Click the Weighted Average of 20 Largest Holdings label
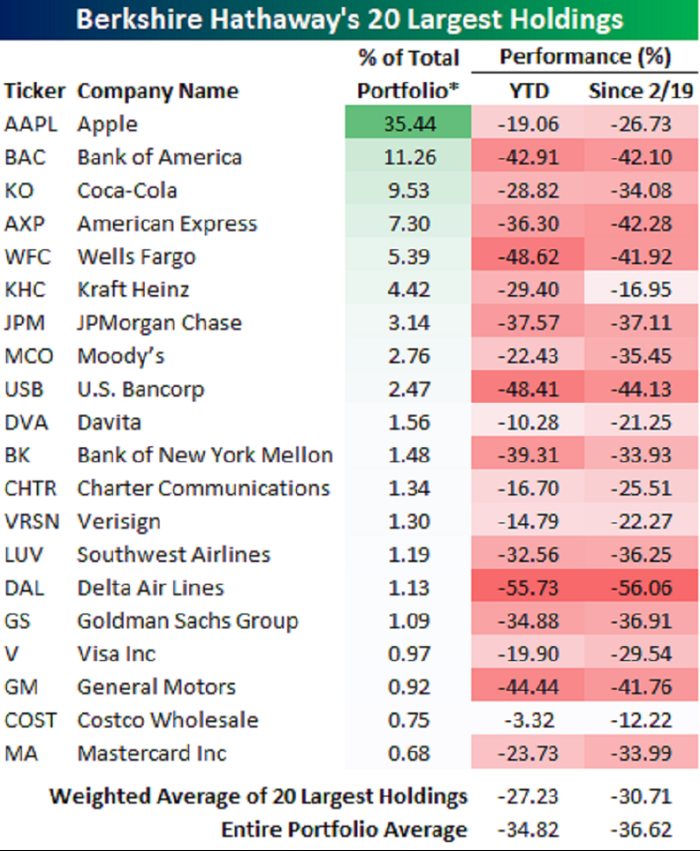This screenshot has width=700, height=851. (x=258, y=796)
